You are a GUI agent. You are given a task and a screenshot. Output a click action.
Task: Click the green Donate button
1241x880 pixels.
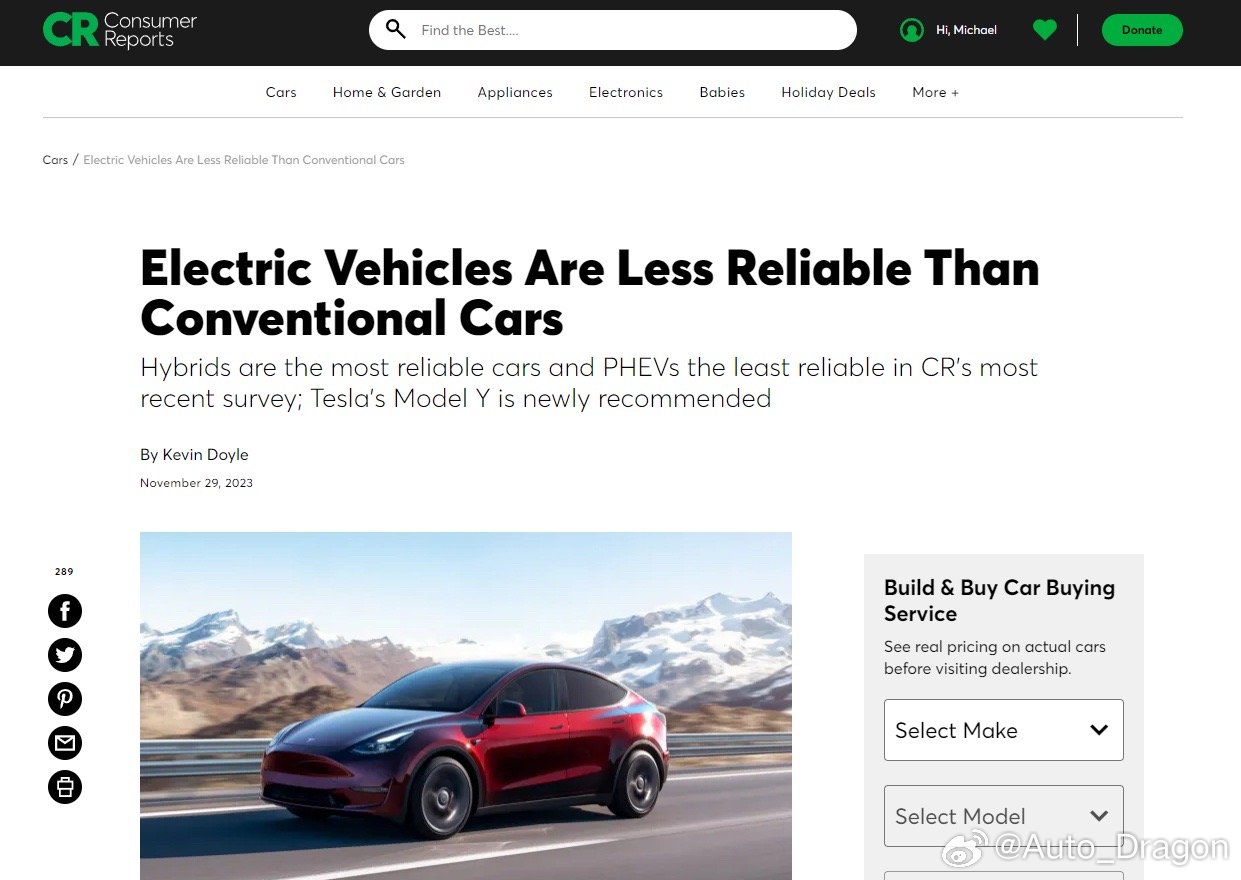click(x=1142, y=30)
